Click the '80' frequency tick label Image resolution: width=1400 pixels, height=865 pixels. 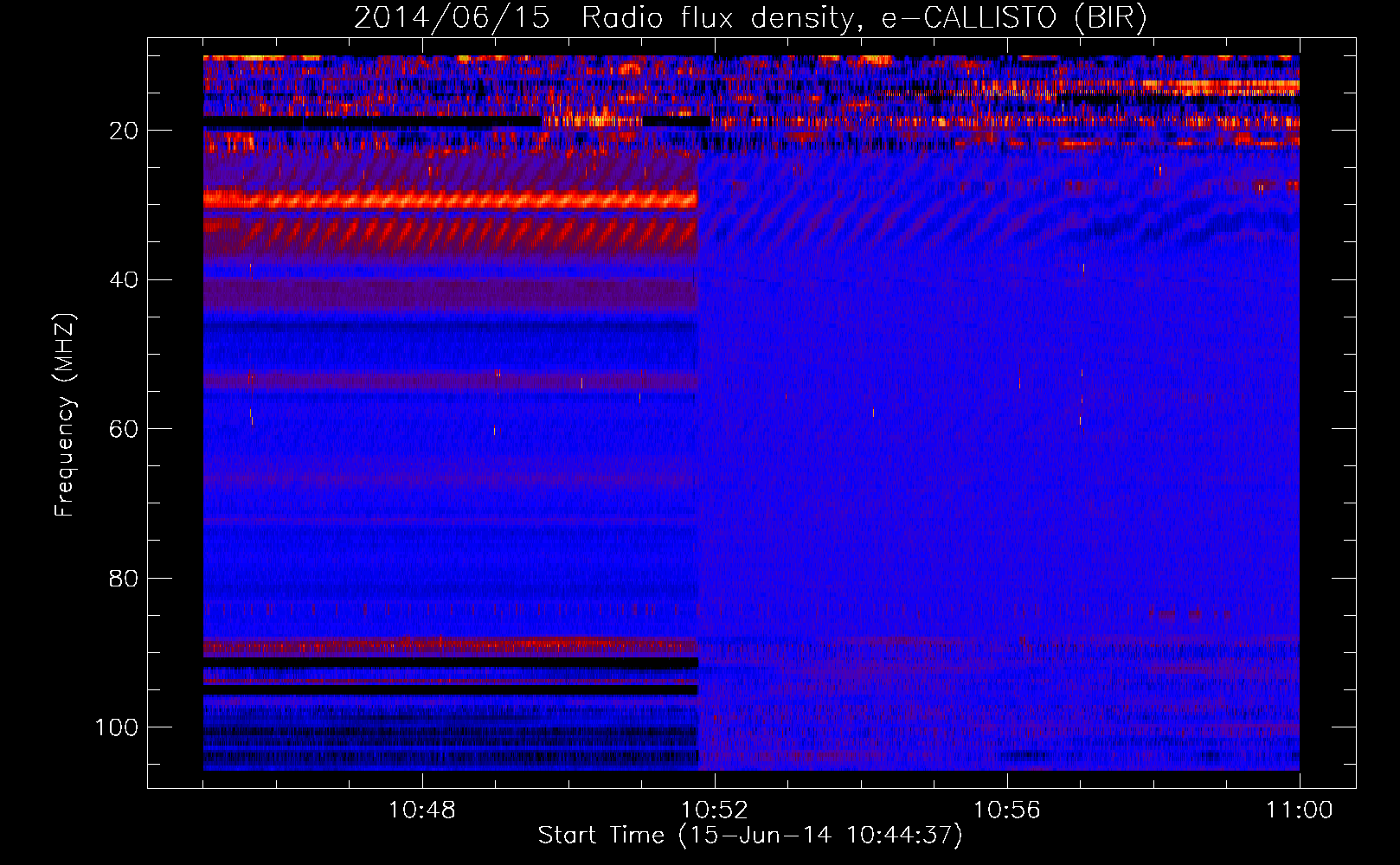click(124, 579)
